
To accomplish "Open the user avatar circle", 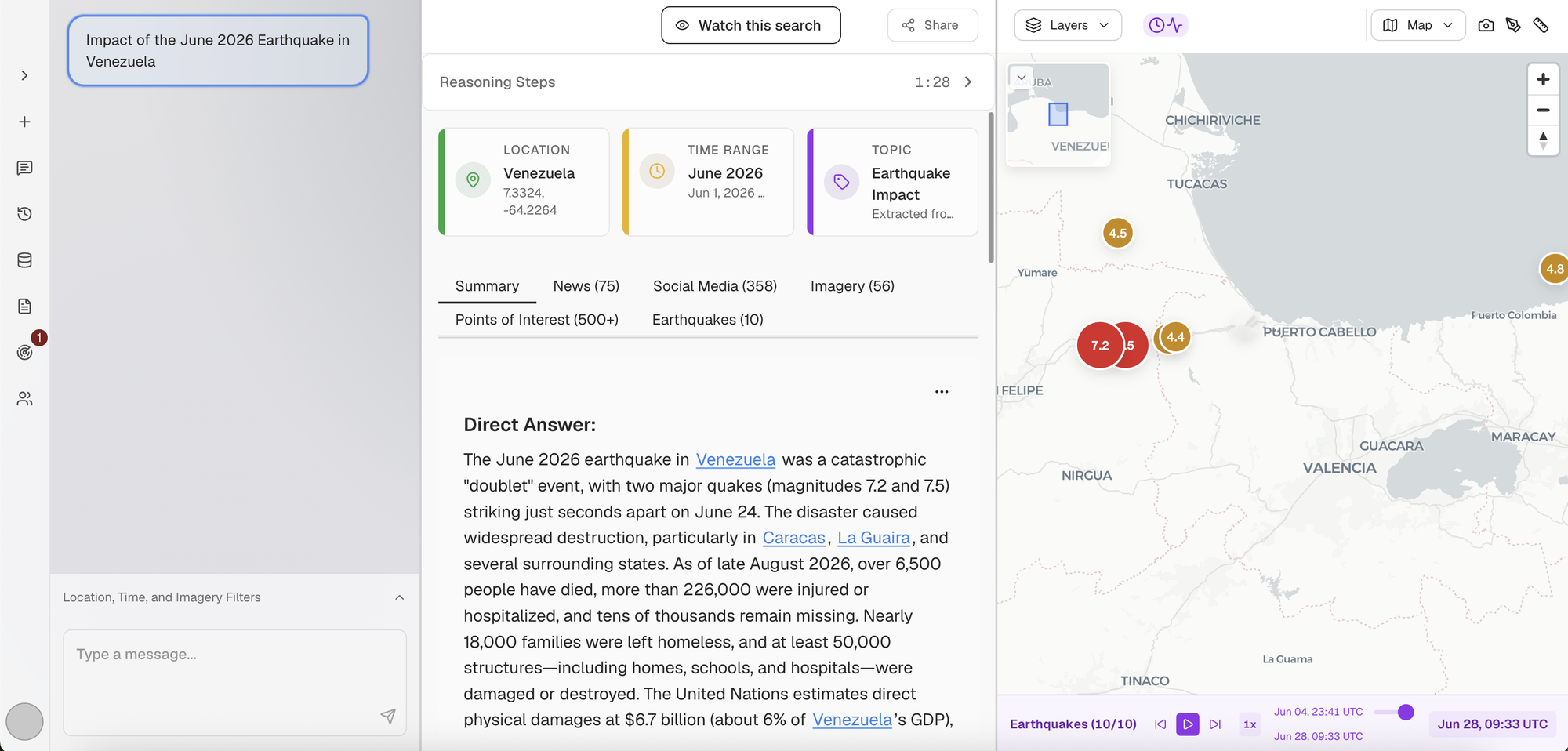I will (24, 721).
